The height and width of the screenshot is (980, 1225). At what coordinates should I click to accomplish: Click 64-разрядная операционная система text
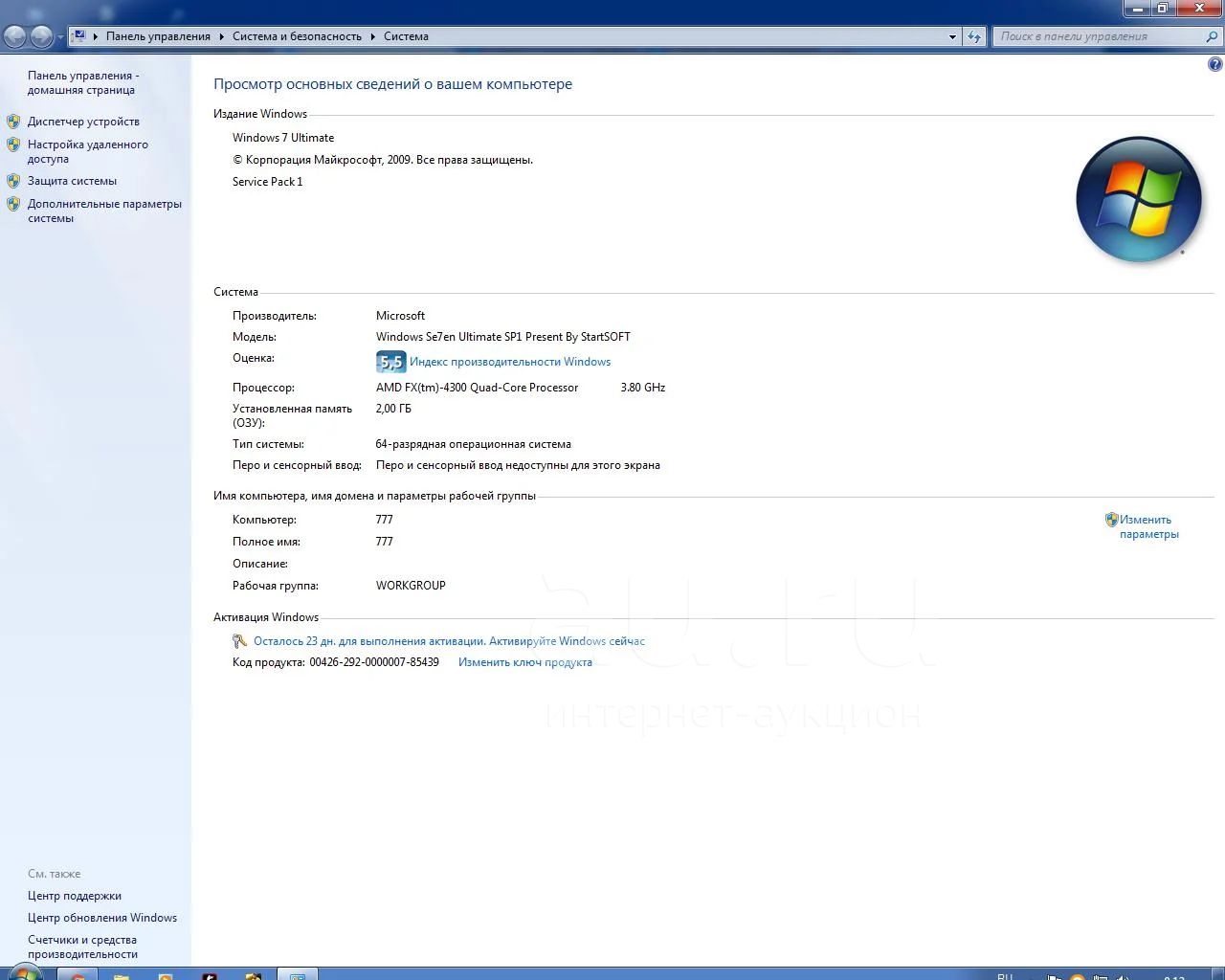pos(473,444)
